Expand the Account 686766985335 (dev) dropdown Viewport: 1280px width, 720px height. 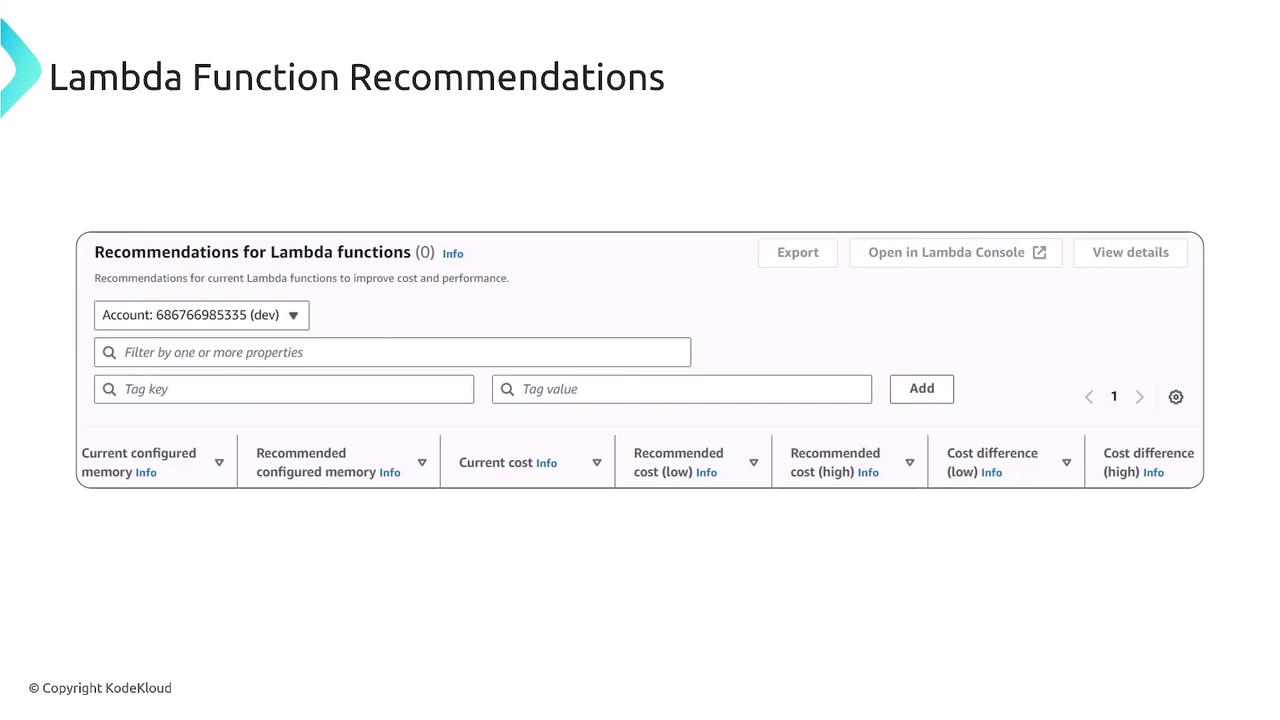coord(202,315)
